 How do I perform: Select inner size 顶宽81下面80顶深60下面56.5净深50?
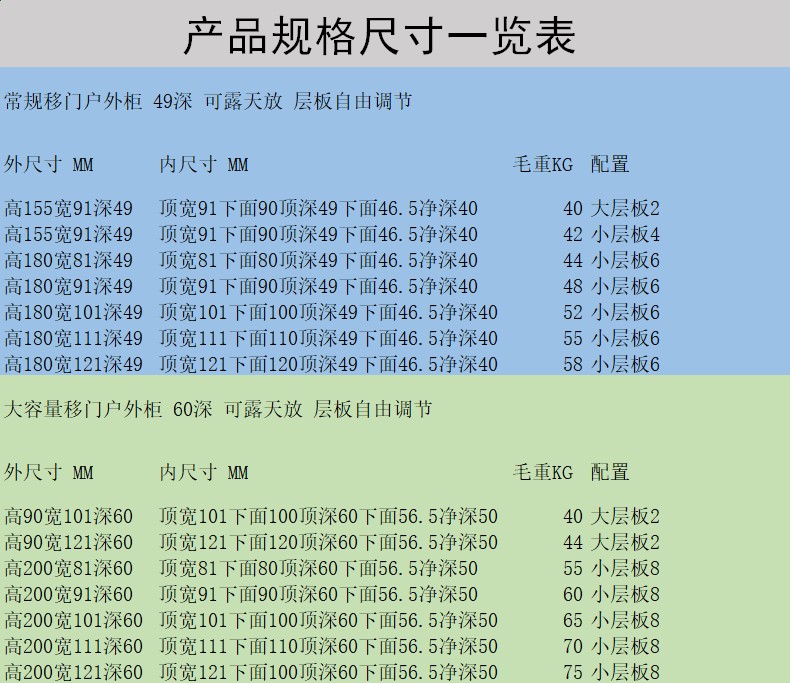coord(318,569)
